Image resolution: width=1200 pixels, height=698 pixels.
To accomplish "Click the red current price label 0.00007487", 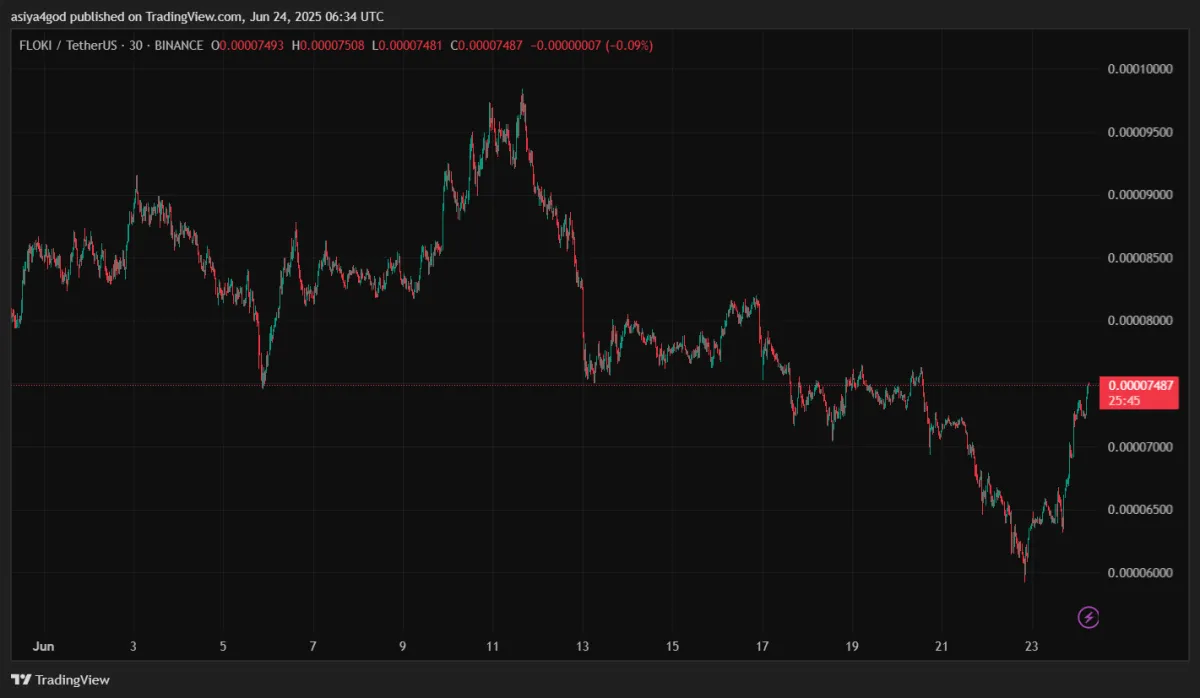I will [1140, 385].
